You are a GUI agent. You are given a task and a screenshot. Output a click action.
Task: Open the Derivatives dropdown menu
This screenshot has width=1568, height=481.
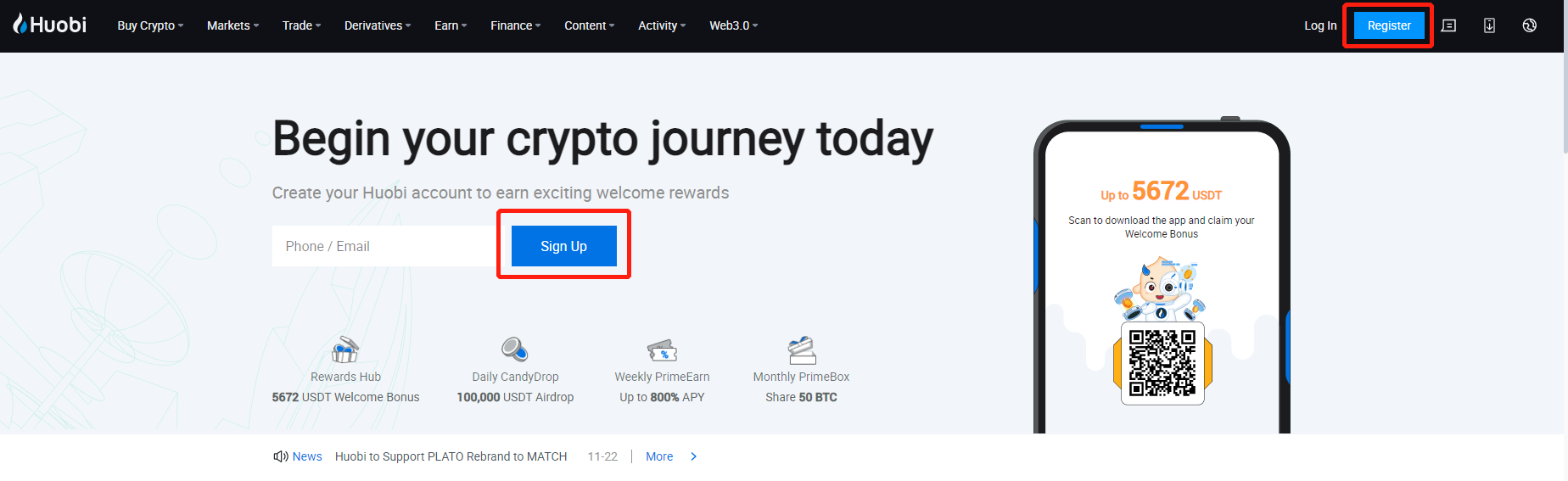pos(377,25)
